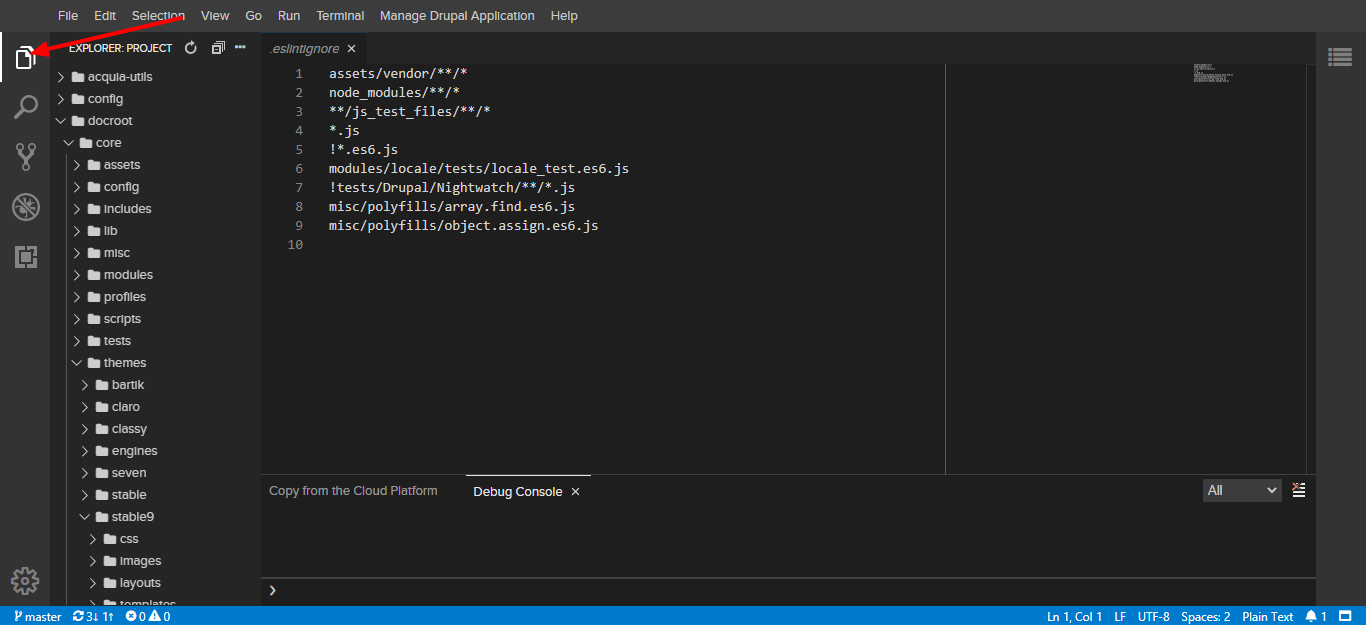Image resolution: width=1366 pixels, height=625 pixels.
Task: Click the master branch indicator
Action: [x=35, y=616]
